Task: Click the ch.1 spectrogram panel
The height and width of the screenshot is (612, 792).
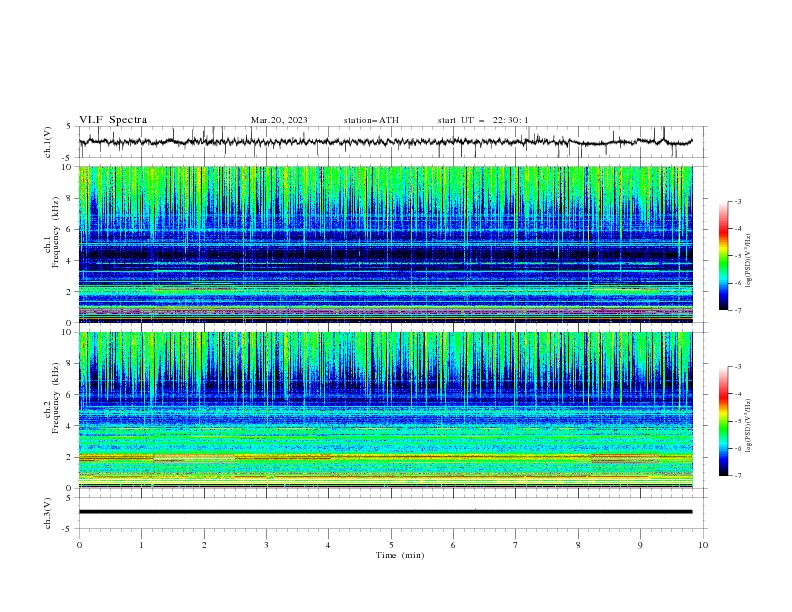Action: 385,244
